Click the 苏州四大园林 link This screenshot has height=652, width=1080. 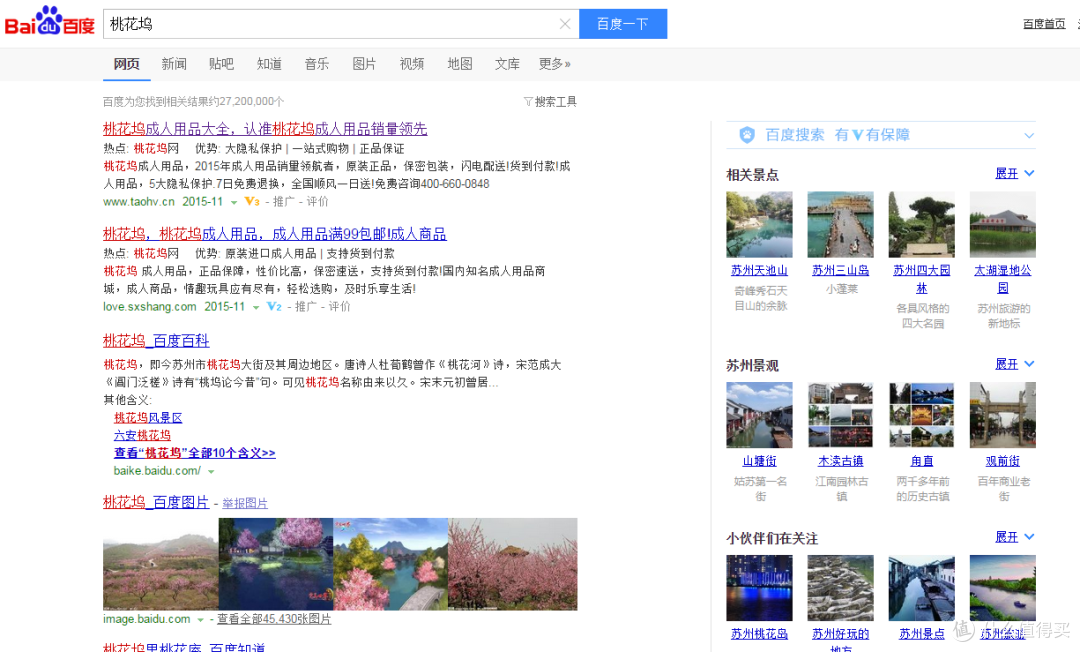point(922,279)
